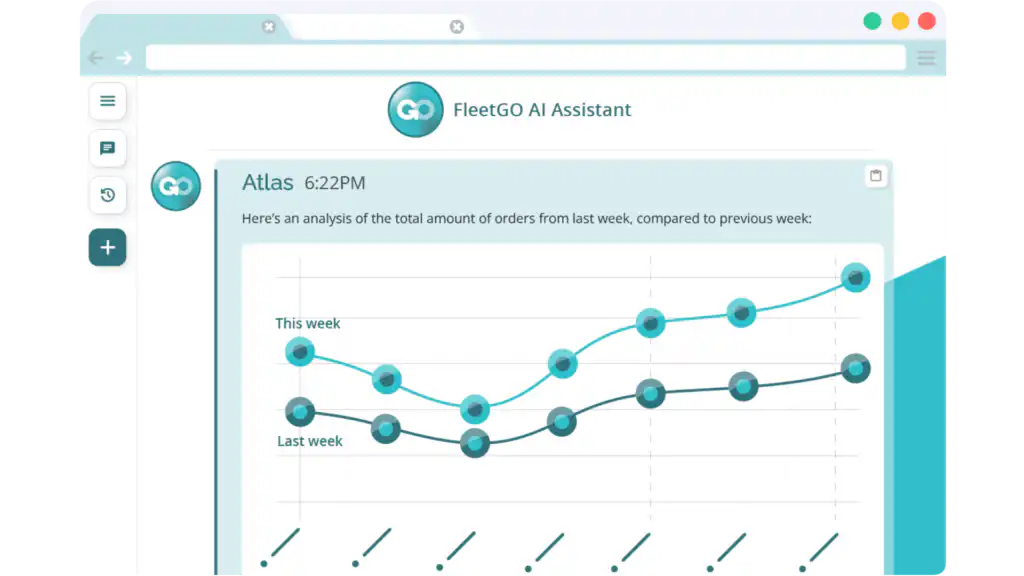The width and height of the screenshot is (1024, 576).
Task: Go back with browser back arrow
Action: 96,58
